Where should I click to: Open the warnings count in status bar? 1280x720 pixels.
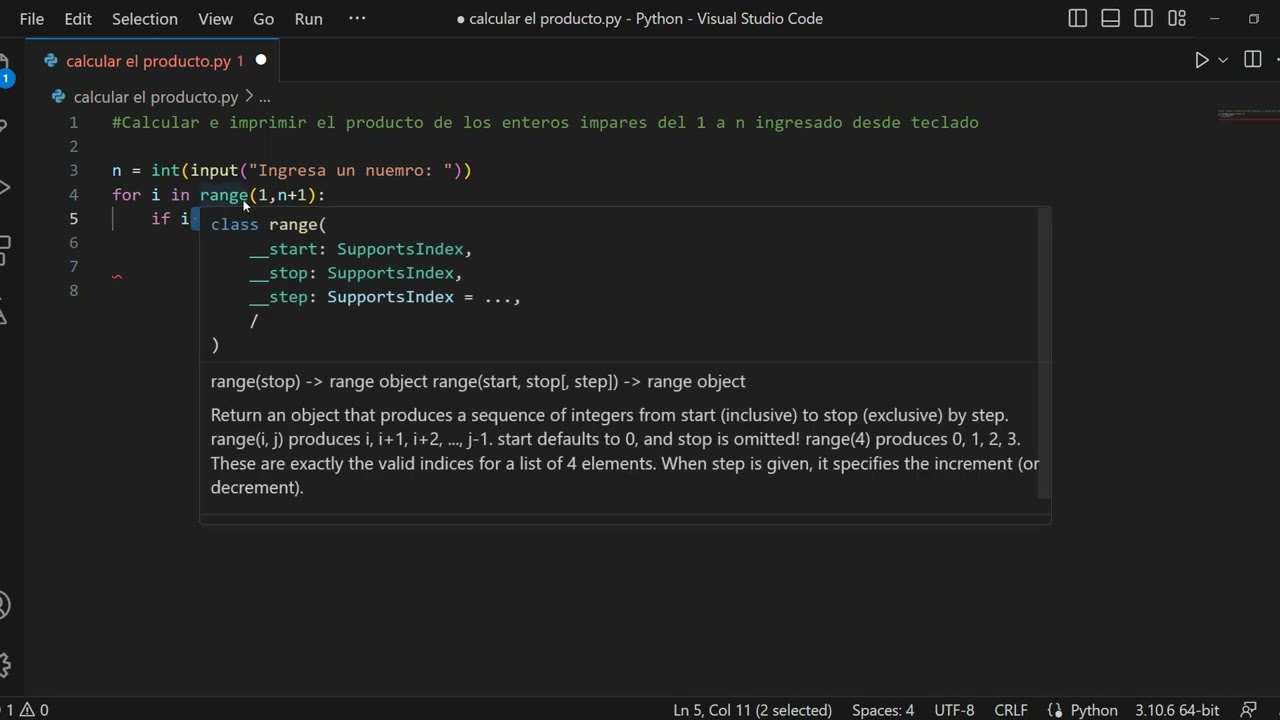(x=34, y=710)
